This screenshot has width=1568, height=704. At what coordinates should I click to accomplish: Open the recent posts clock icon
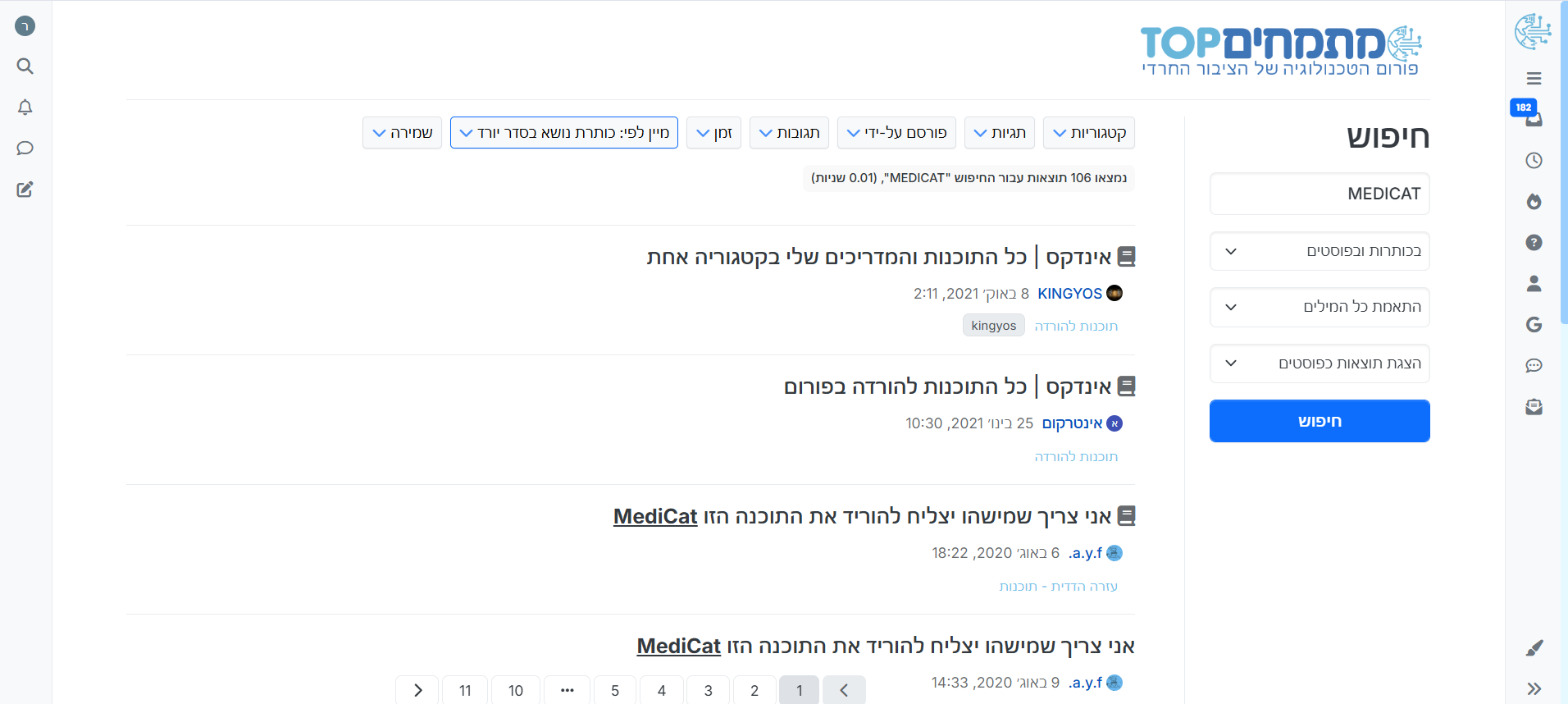[x=1534, y=161]
